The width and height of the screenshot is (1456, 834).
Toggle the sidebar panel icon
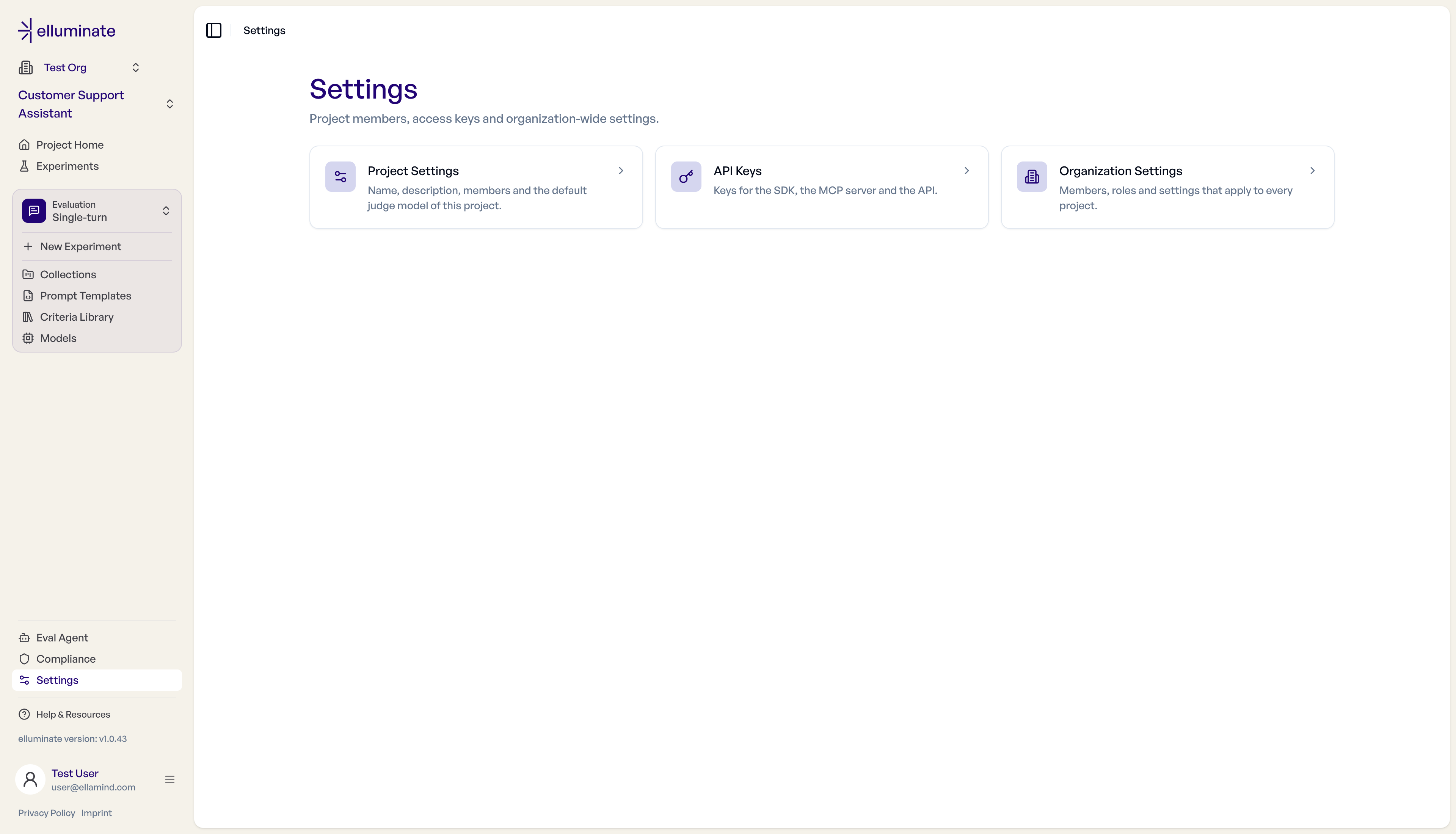point(213,30)
